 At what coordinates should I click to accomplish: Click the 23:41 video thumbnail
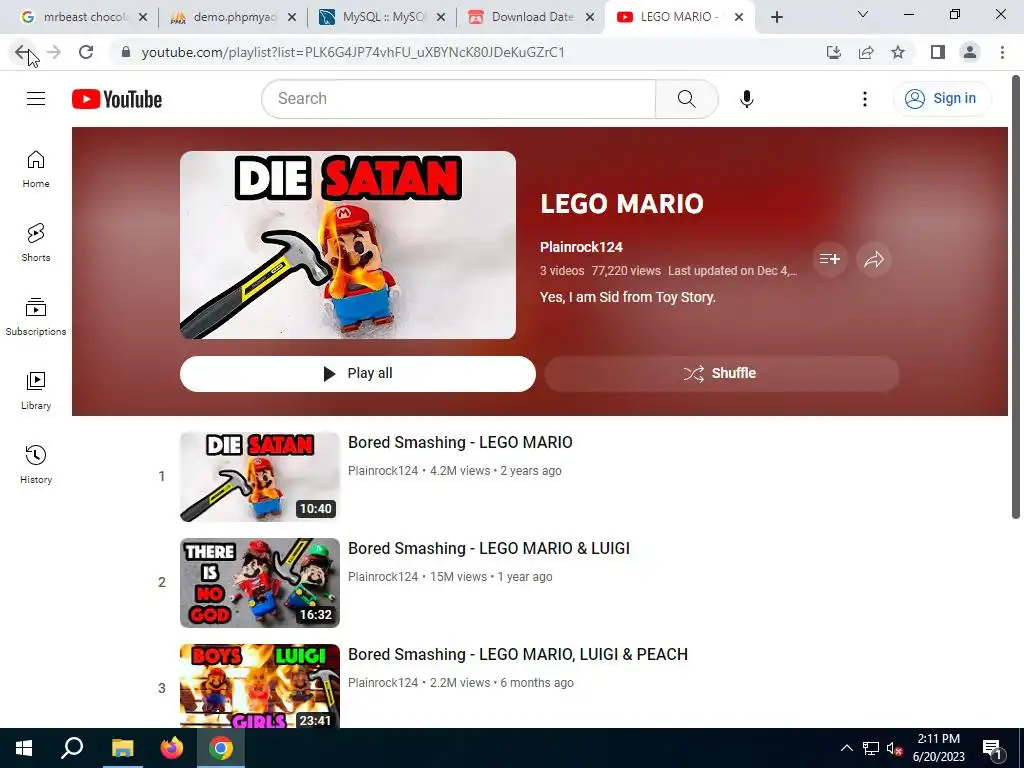[x=260, y=686]
